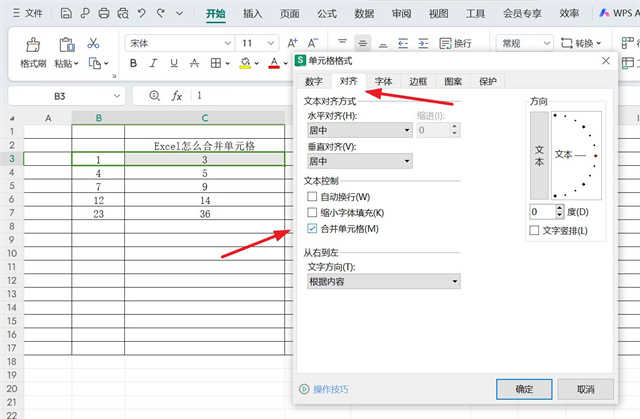Viewport: 640px width, 419px height.
Task: Switch to 字体 tab in dialog
Action: point(383,81)
